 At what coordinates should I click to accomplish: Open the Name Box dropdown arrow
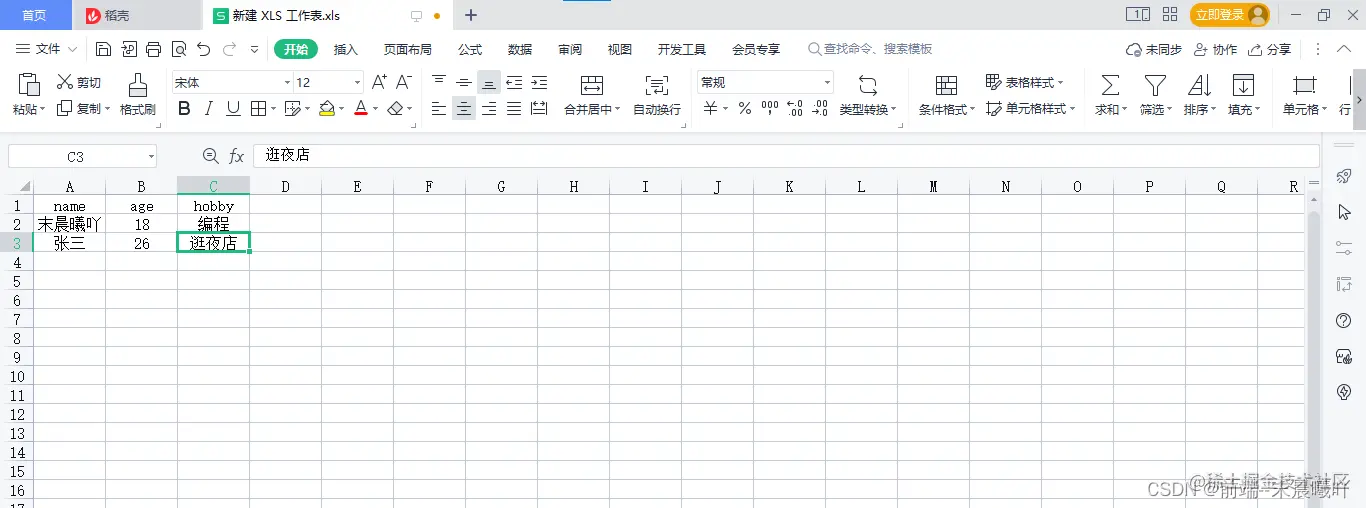150,157
